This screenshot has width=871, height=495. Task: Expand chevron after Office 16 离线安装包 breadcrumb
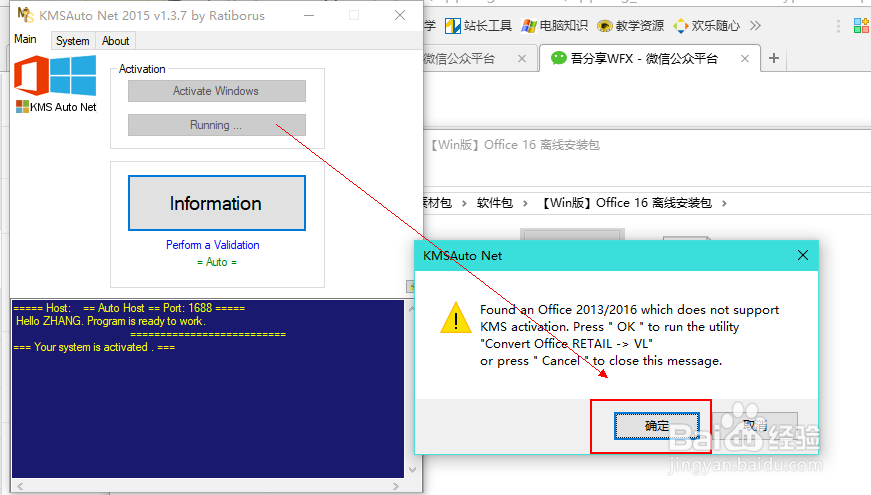[x=724, y=203]
